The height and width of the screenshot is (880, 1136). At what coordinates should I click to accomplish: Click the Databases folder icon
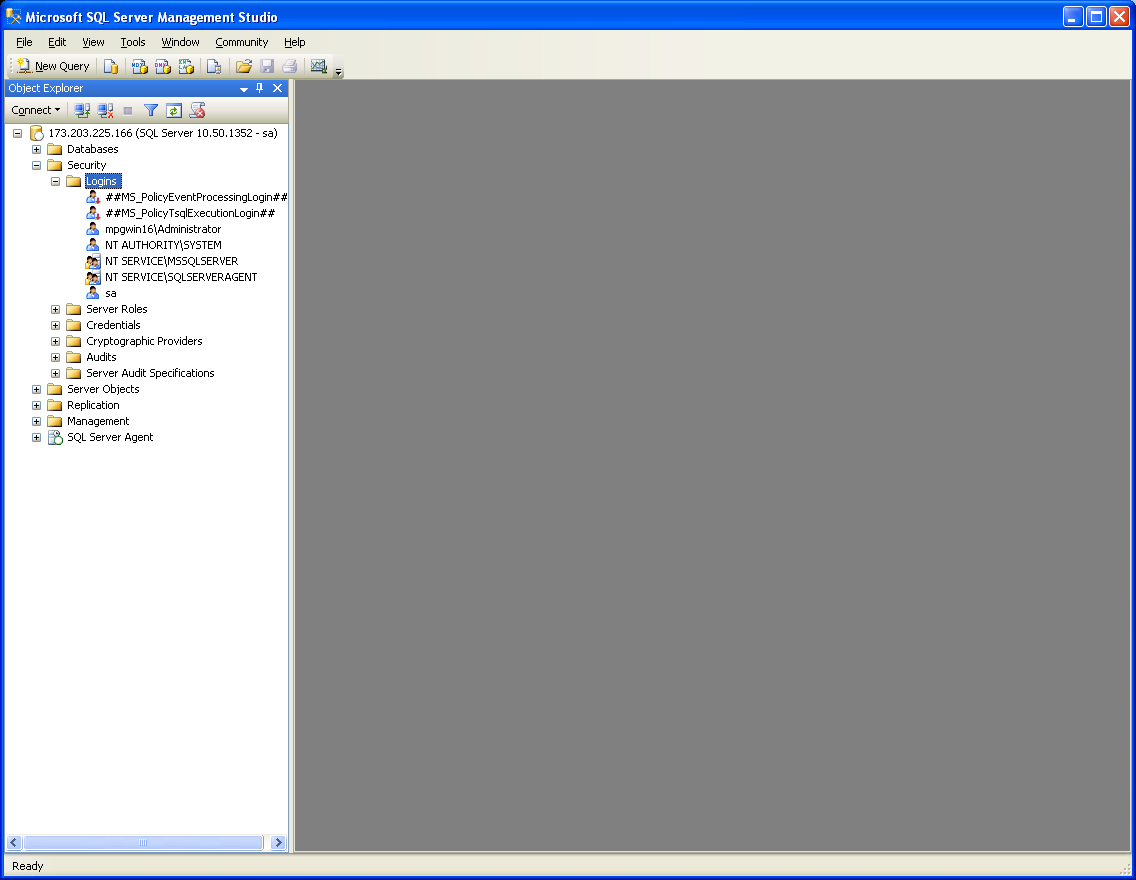54,149
